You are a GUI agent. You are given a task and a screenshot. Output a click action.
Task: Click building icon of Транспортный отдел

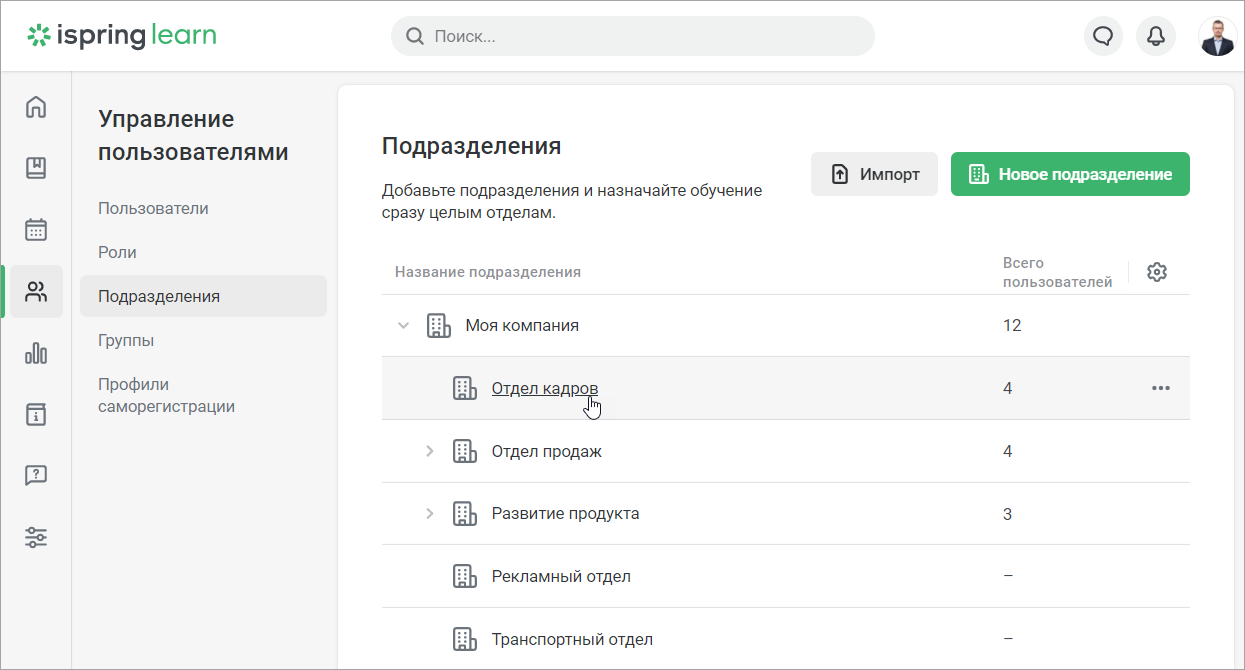[x=464, y=638]
